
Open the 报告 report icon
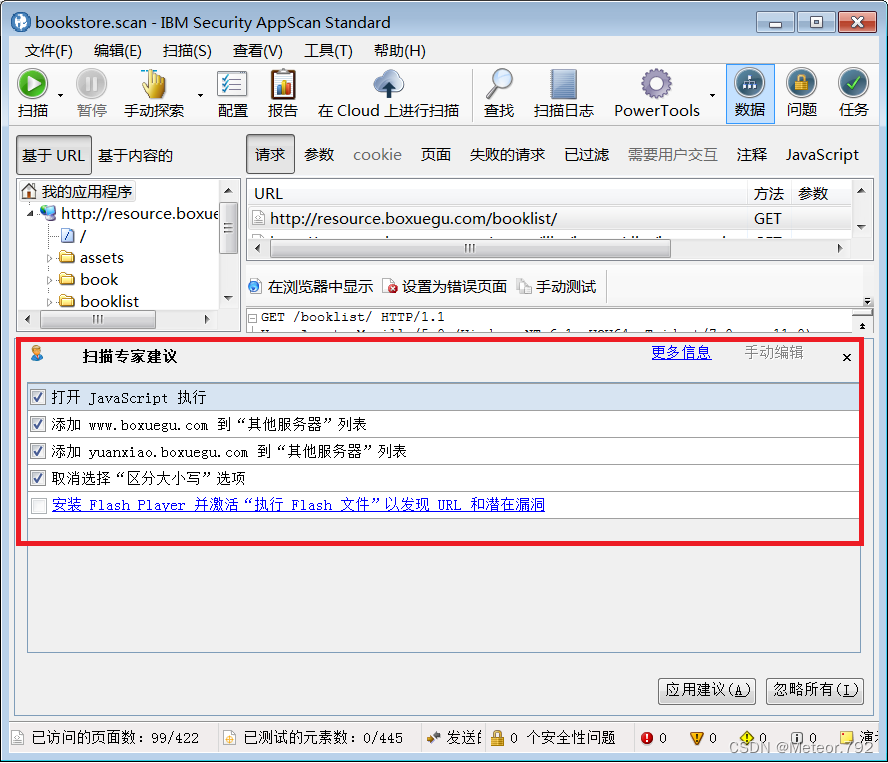click(283, 84)
